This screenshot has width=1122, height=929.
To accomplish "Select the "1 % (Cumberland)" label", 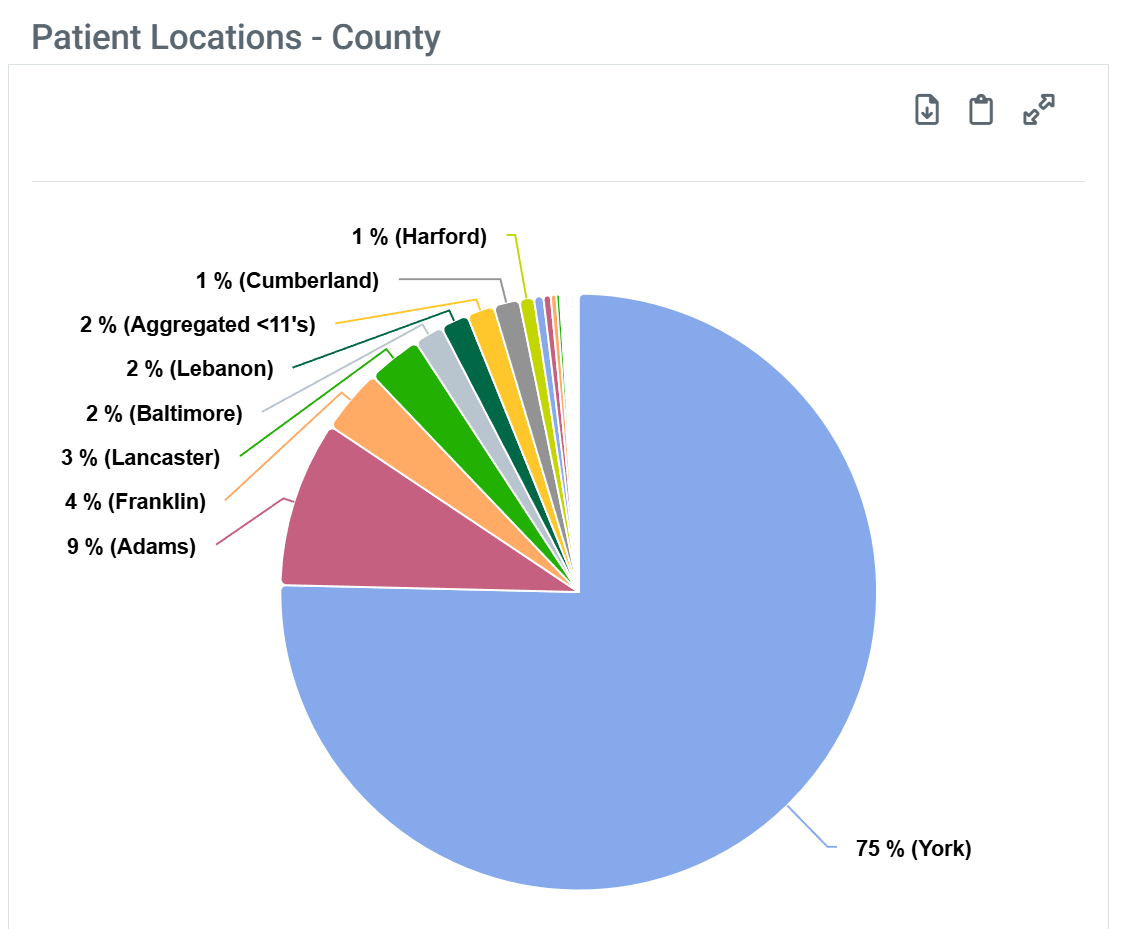I will (x=287, y=280).
